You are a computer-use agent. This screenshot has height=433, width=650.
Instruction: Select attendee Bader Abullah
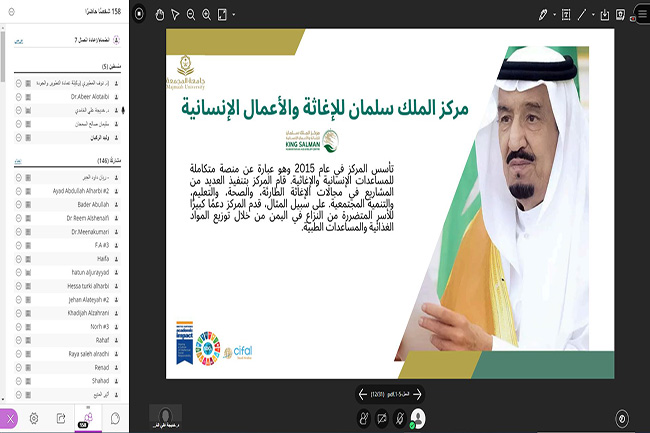tap(67, 205)
